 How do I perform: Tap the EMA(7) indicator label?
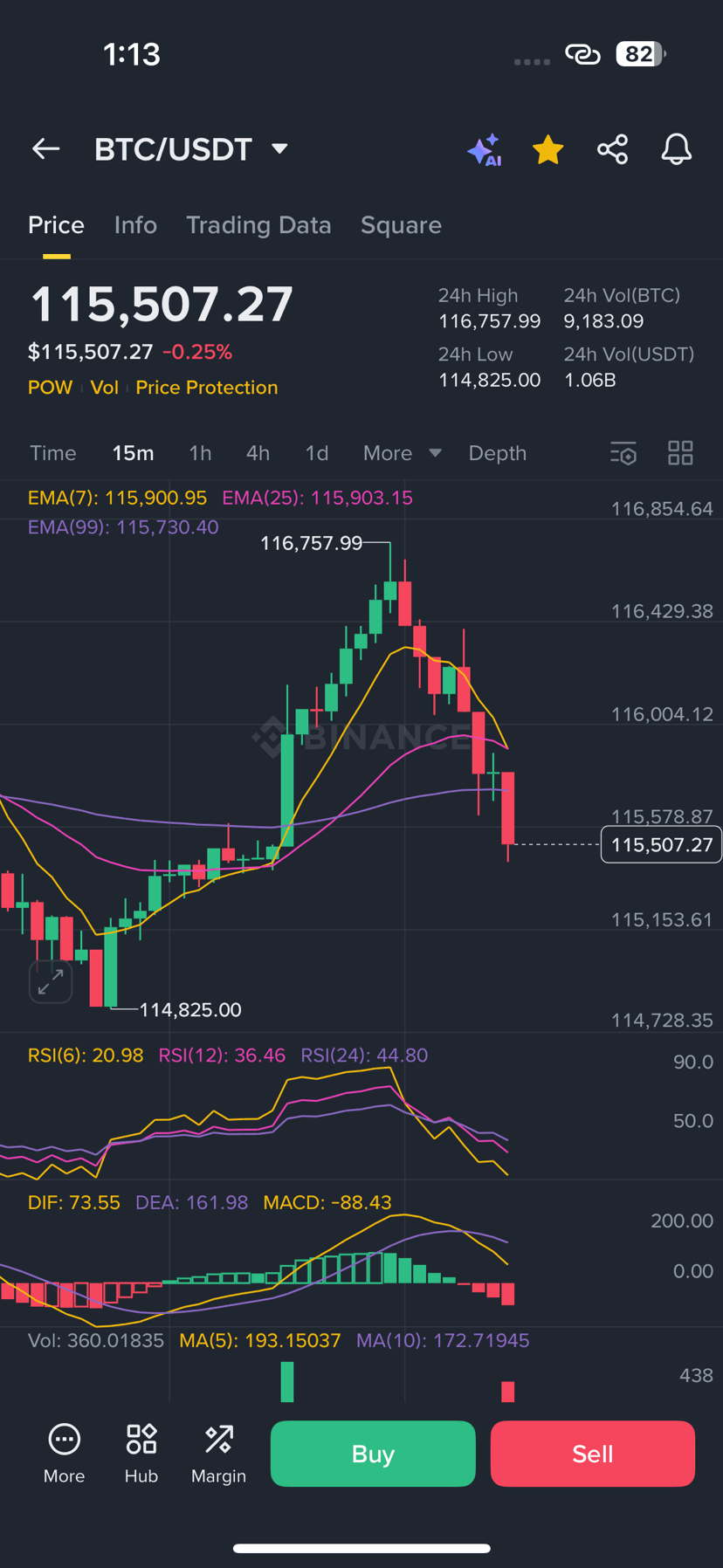pos(117,498)
